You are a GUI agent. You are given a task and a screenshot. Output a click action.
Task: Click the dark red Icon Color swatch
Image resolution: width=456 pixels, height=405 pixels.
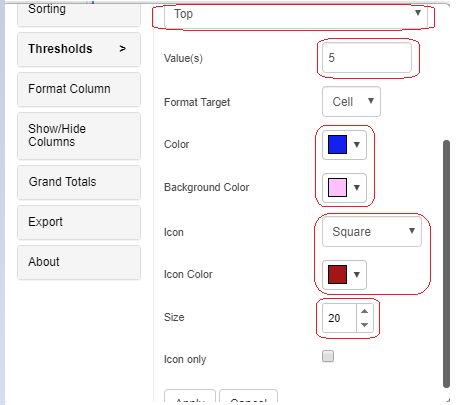point(337,275)
